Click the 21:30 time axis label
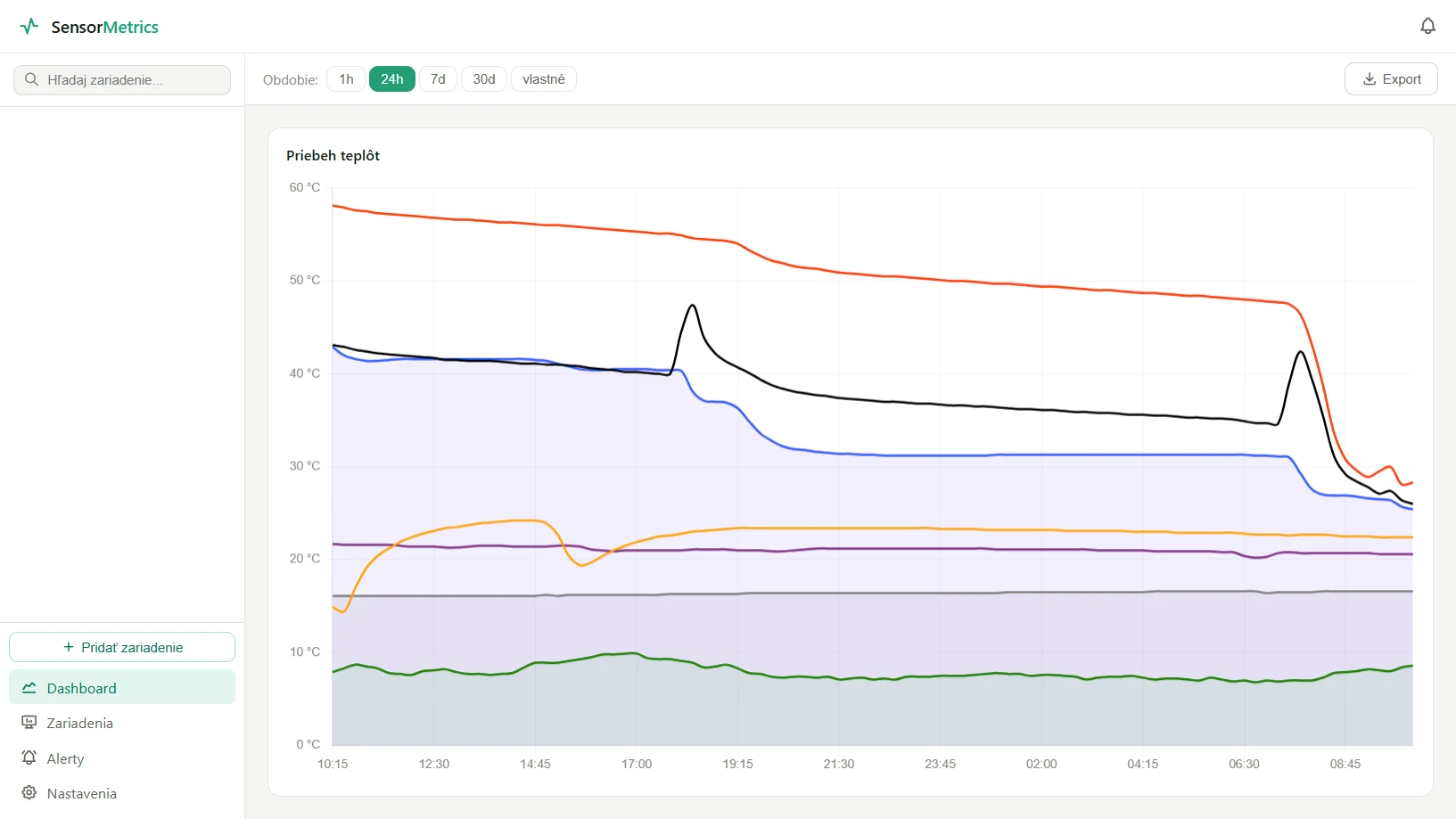 point(839,764)
